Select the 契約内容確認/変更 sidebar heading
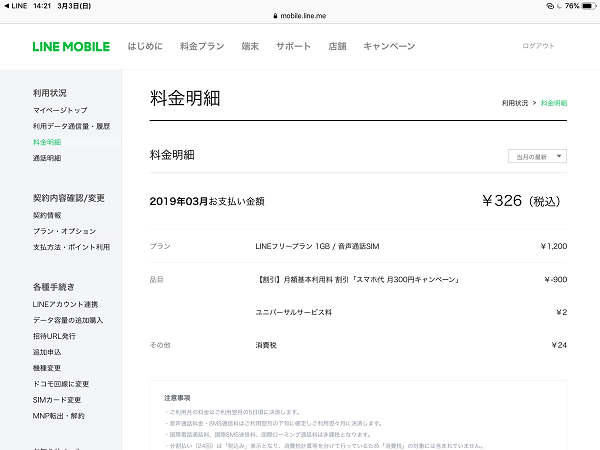 pyautogui.click(x=69, y=198)
